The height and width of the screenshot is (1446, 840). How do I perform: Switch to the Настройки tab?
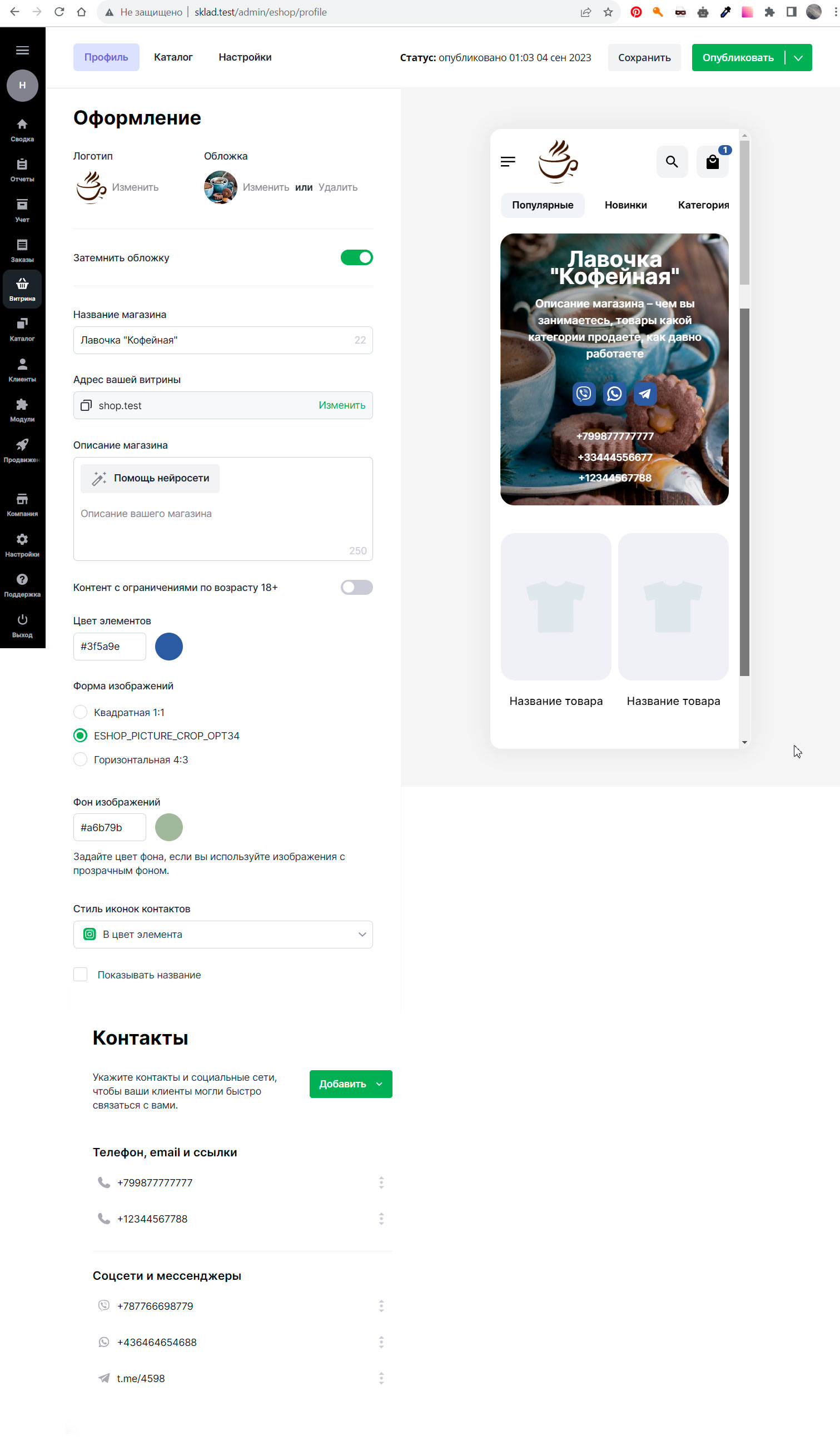pyautogui.click(x=245, y=57)
